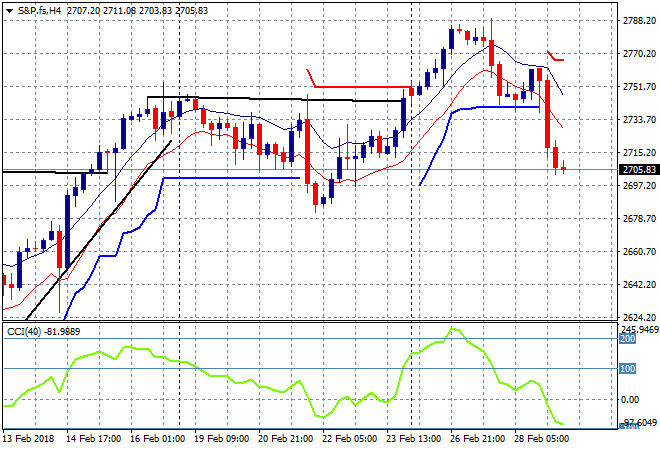Click the 26 Feb 21:00 time label
660x450 pixels.
coord(477,439)
